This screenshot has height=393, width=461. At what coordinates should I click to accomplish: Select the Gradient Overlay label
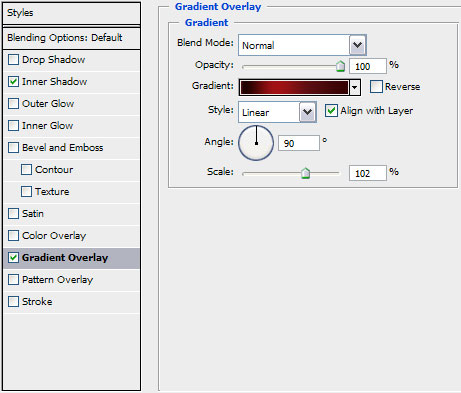65,258
